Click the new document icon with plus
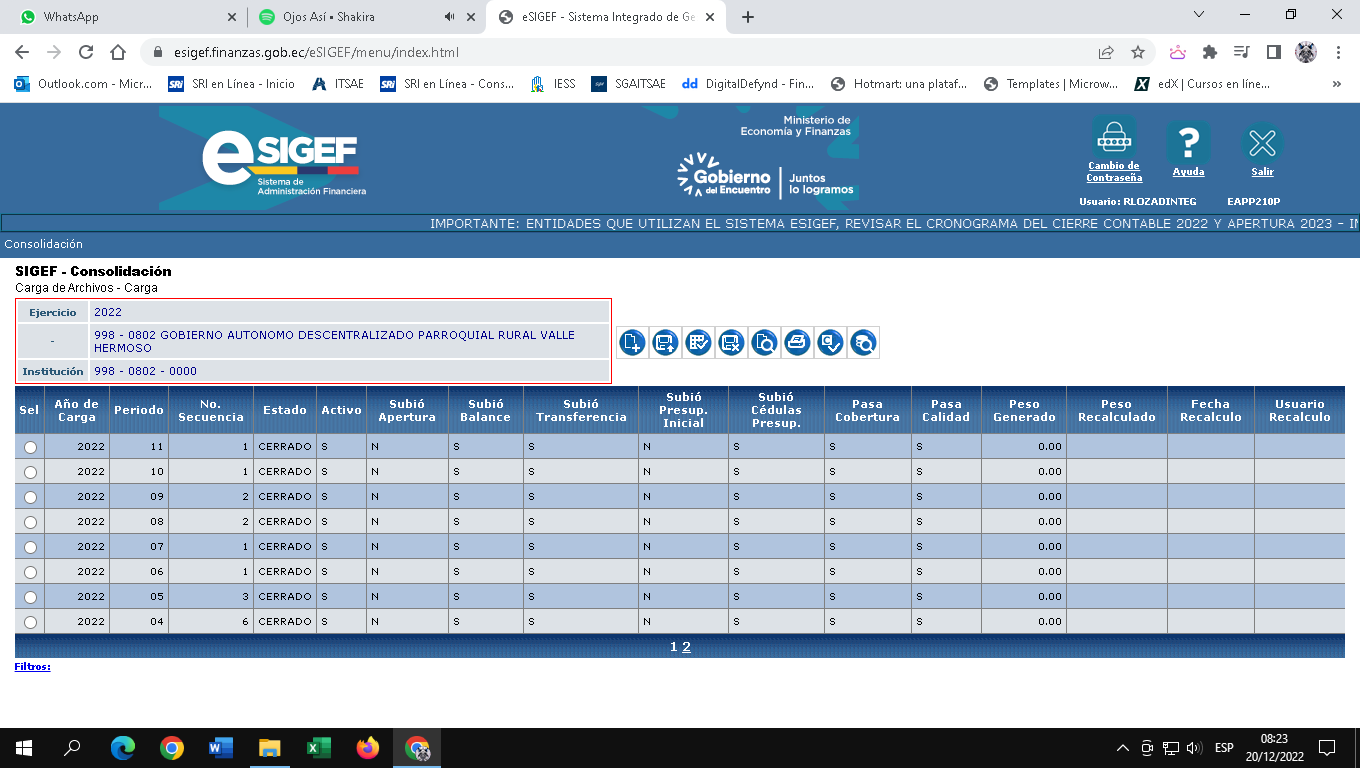 pos(632,343)
